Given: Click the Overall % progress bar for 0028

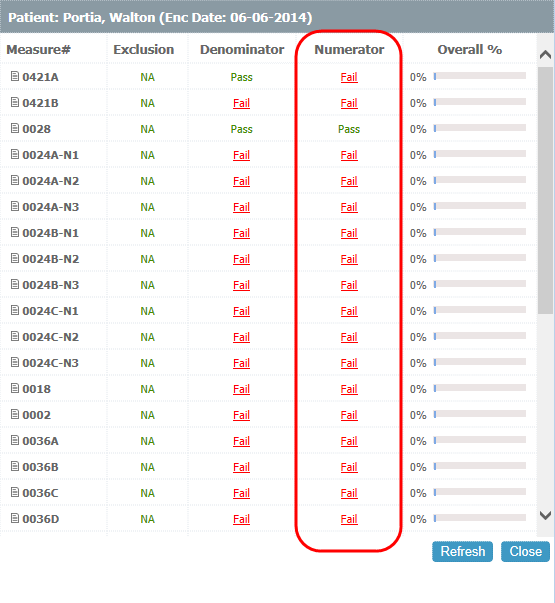Looking at the screenshot, I should click(480, 128).
